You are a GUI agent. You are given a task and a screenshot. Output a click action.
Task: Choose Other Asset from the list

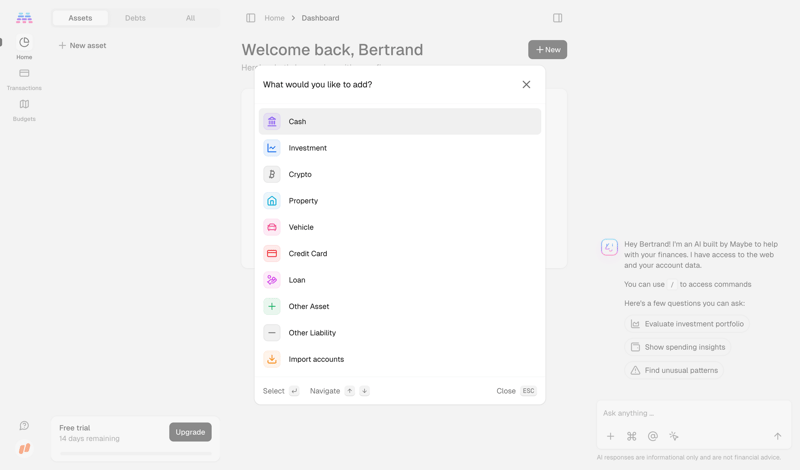pyautogui.click(x=399, y=306)
